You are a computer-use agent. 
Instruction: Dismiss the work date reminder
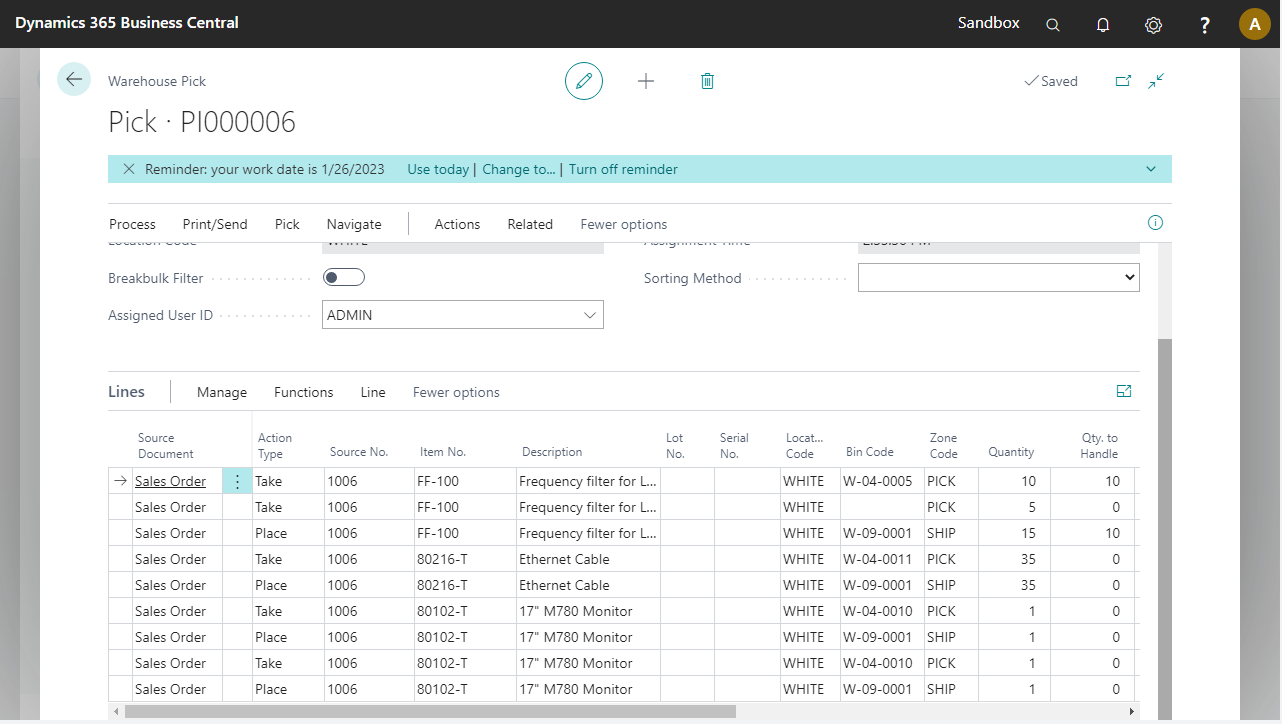(x=129, y=169)
